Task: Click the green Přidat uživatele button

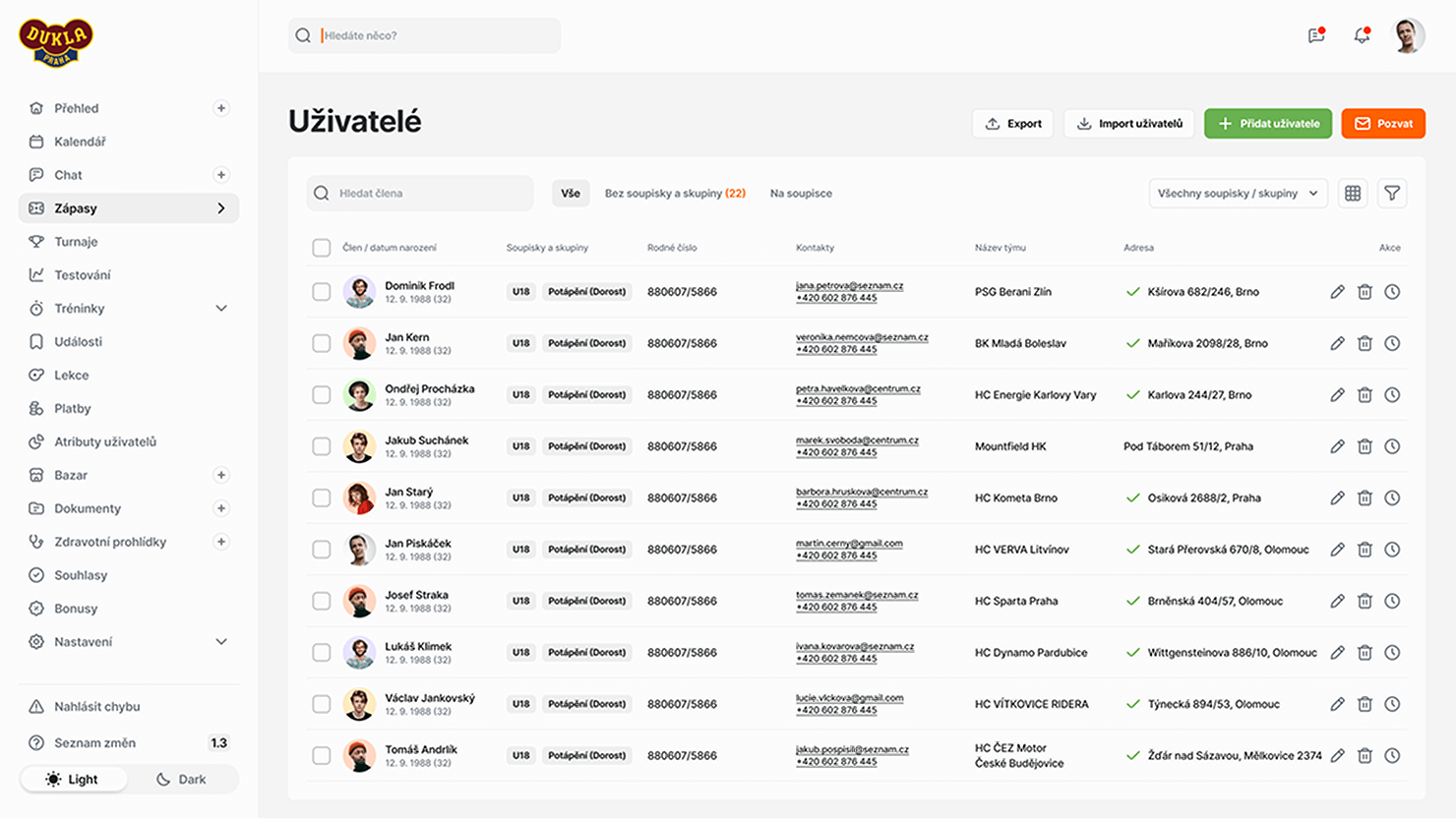Action: tap(1268, 124)
